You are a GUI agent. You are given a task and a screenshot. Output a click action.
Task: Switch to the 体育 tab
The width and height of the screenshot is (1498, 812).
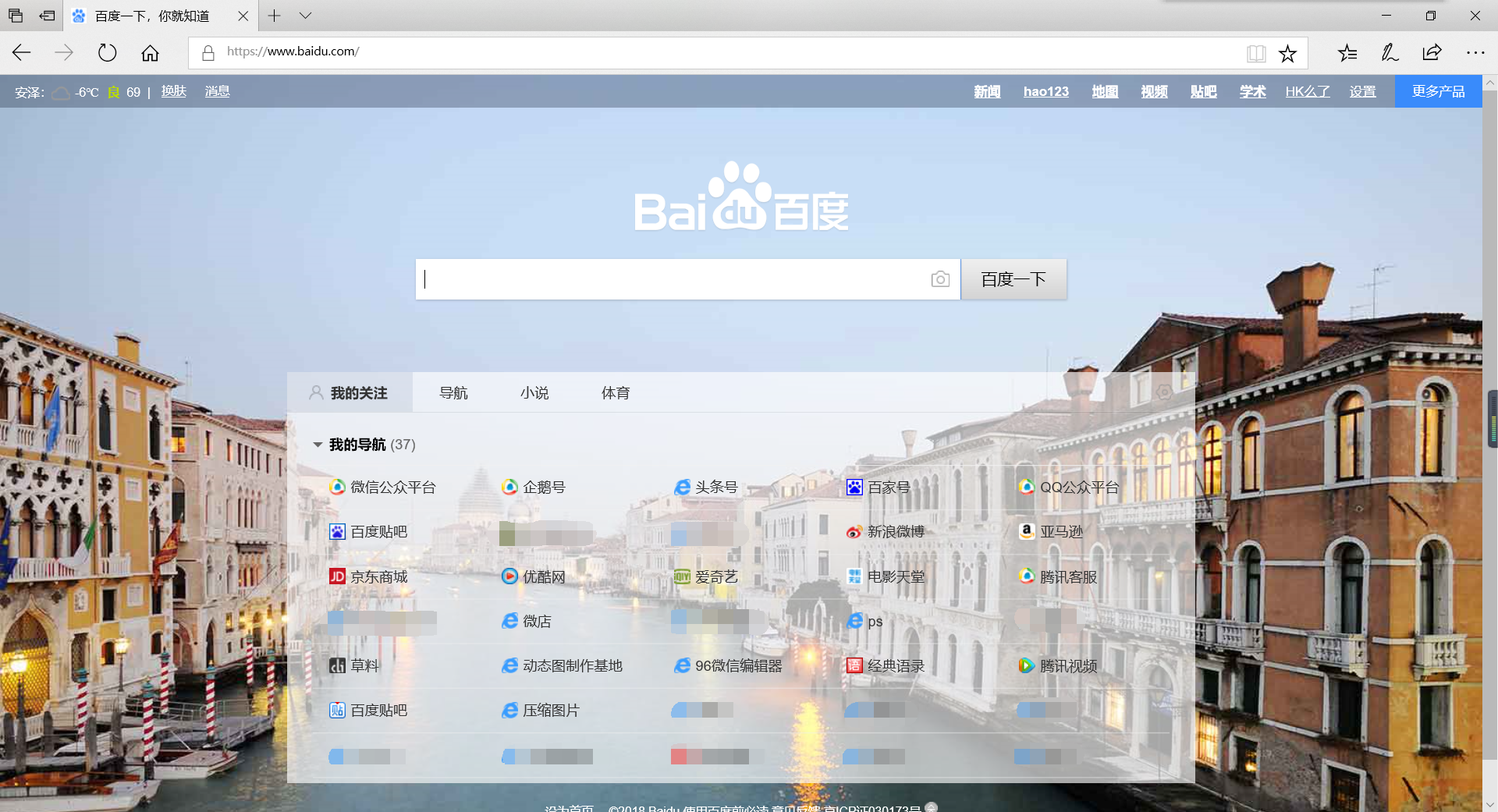click(x=616, y=392)
